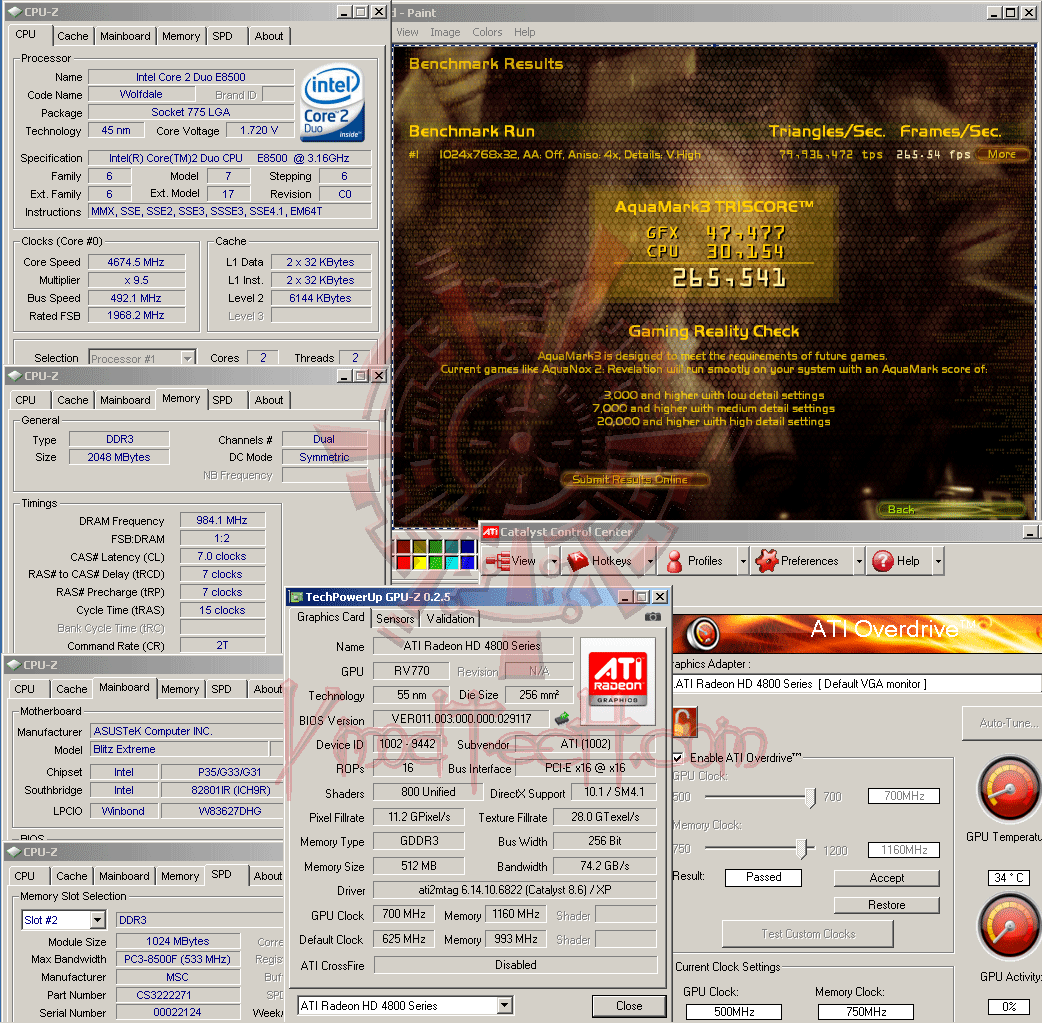Pick the navy blue swatch in Paint palette
Viewport: 1042px width, 1024px height.
468,547
